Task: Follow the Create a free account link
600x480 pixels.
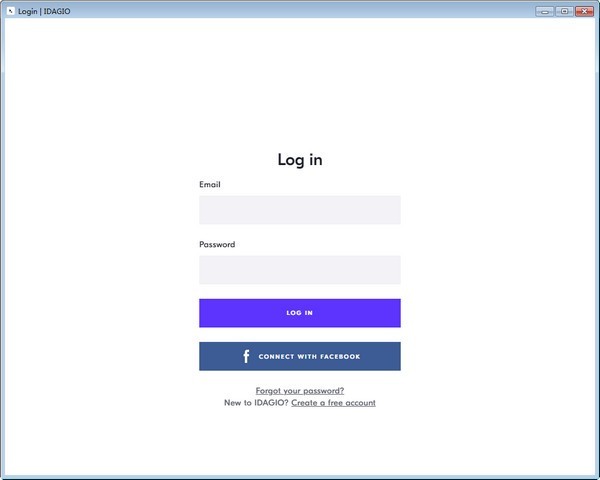Action: click(x=333, y=403)
